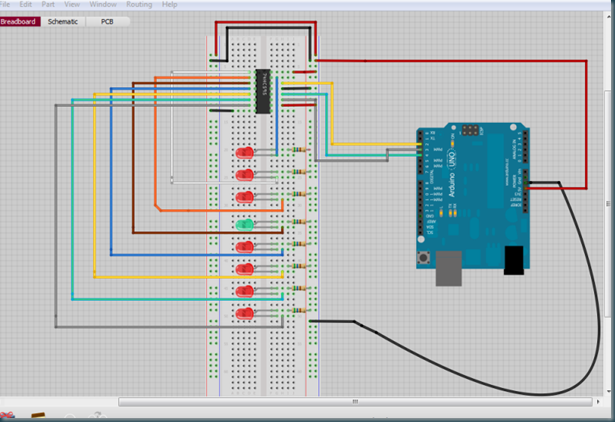Select the bottommost red LED

click(x=244, y=314)
